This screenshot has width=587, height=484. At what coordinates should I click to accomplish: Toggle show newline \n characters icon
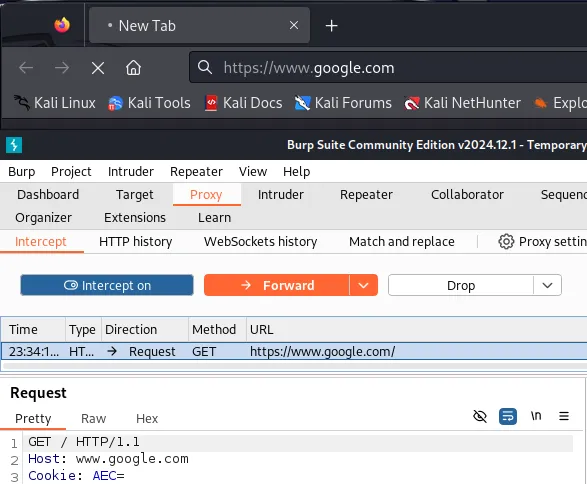(536, 416)
